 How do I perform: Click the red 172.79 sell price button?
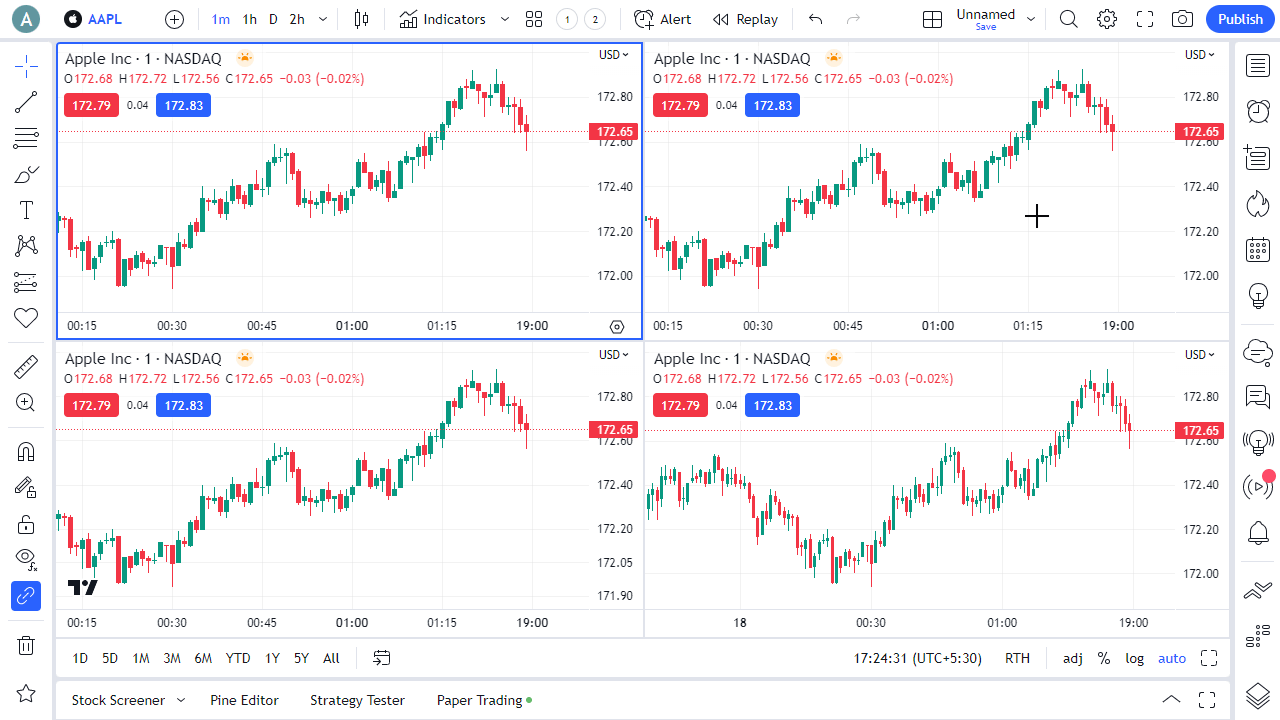click(x=91, y=105)
